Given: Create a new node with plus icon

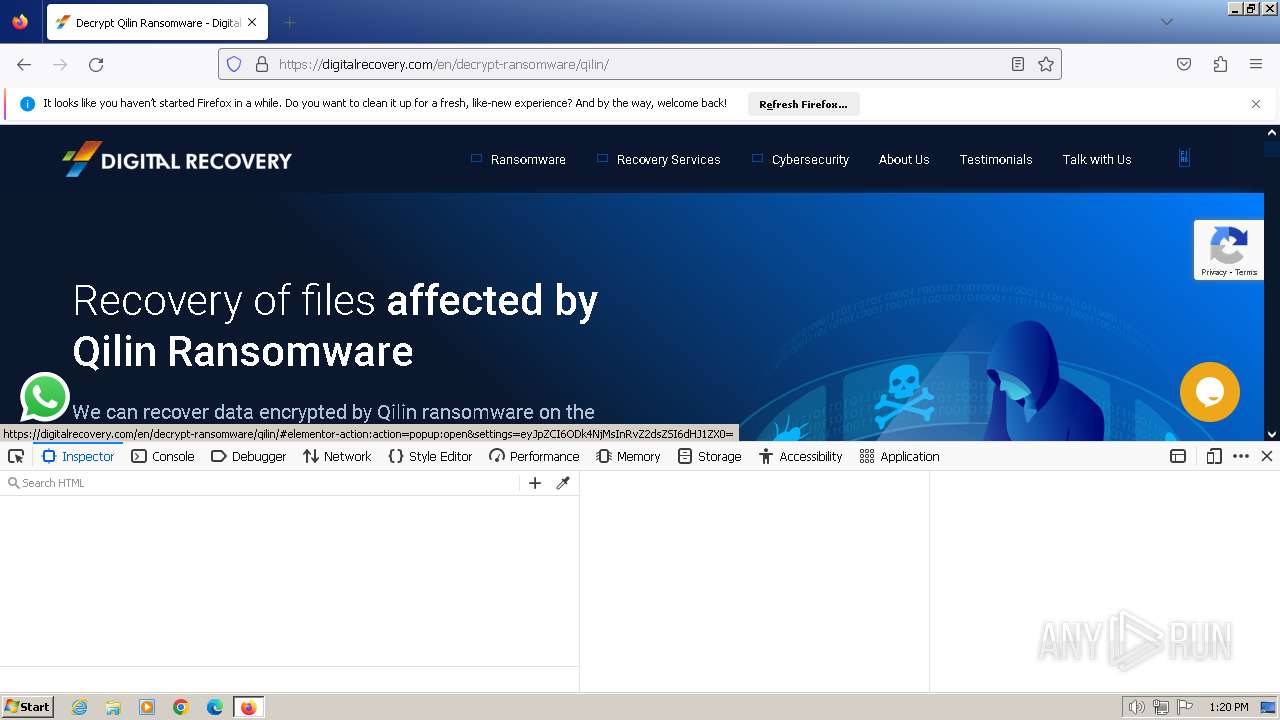Looking at the screenshot, I should pos(535,483).
